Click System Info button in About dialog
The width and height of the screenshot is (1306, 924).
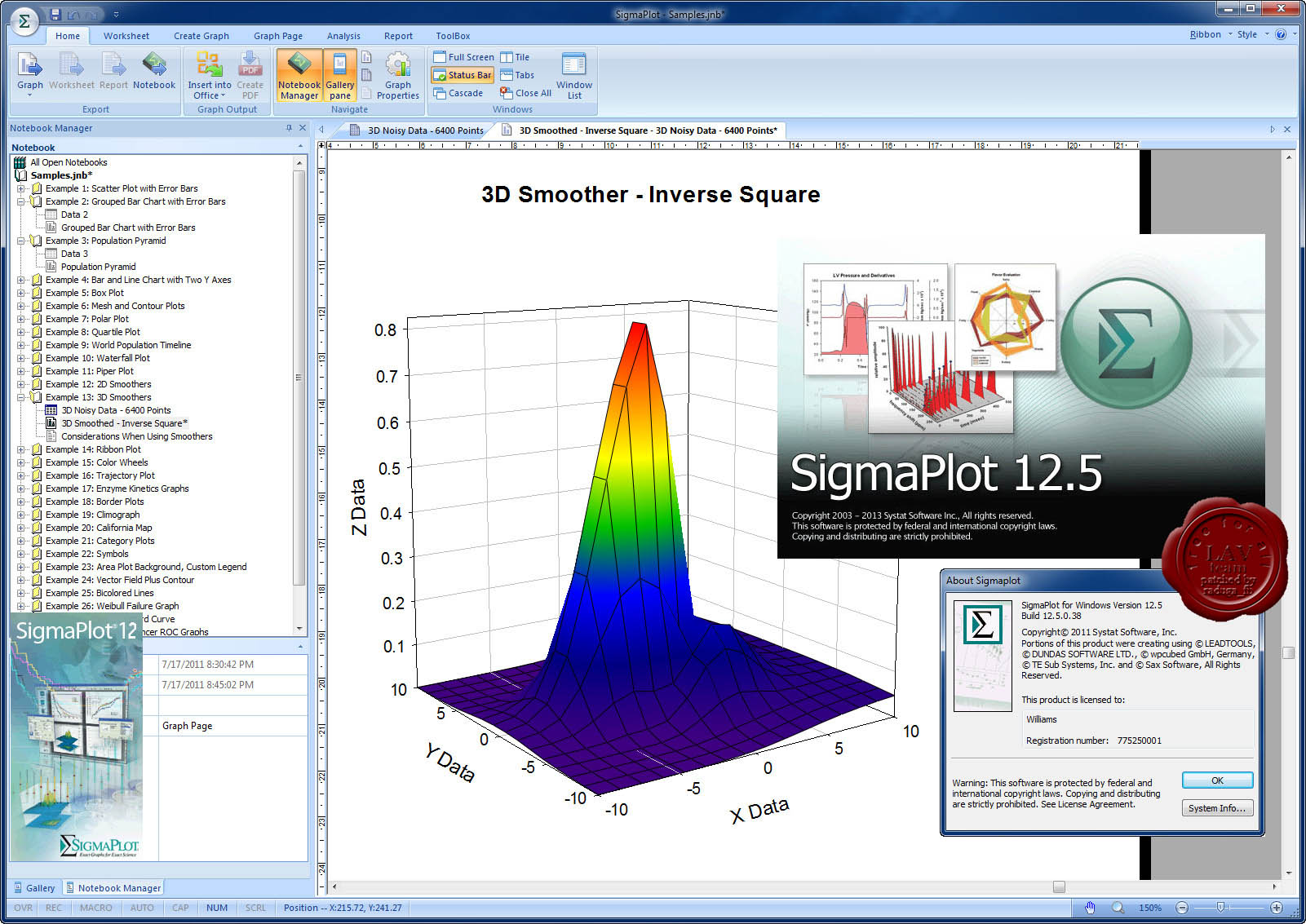click(x=1217, y=808)
